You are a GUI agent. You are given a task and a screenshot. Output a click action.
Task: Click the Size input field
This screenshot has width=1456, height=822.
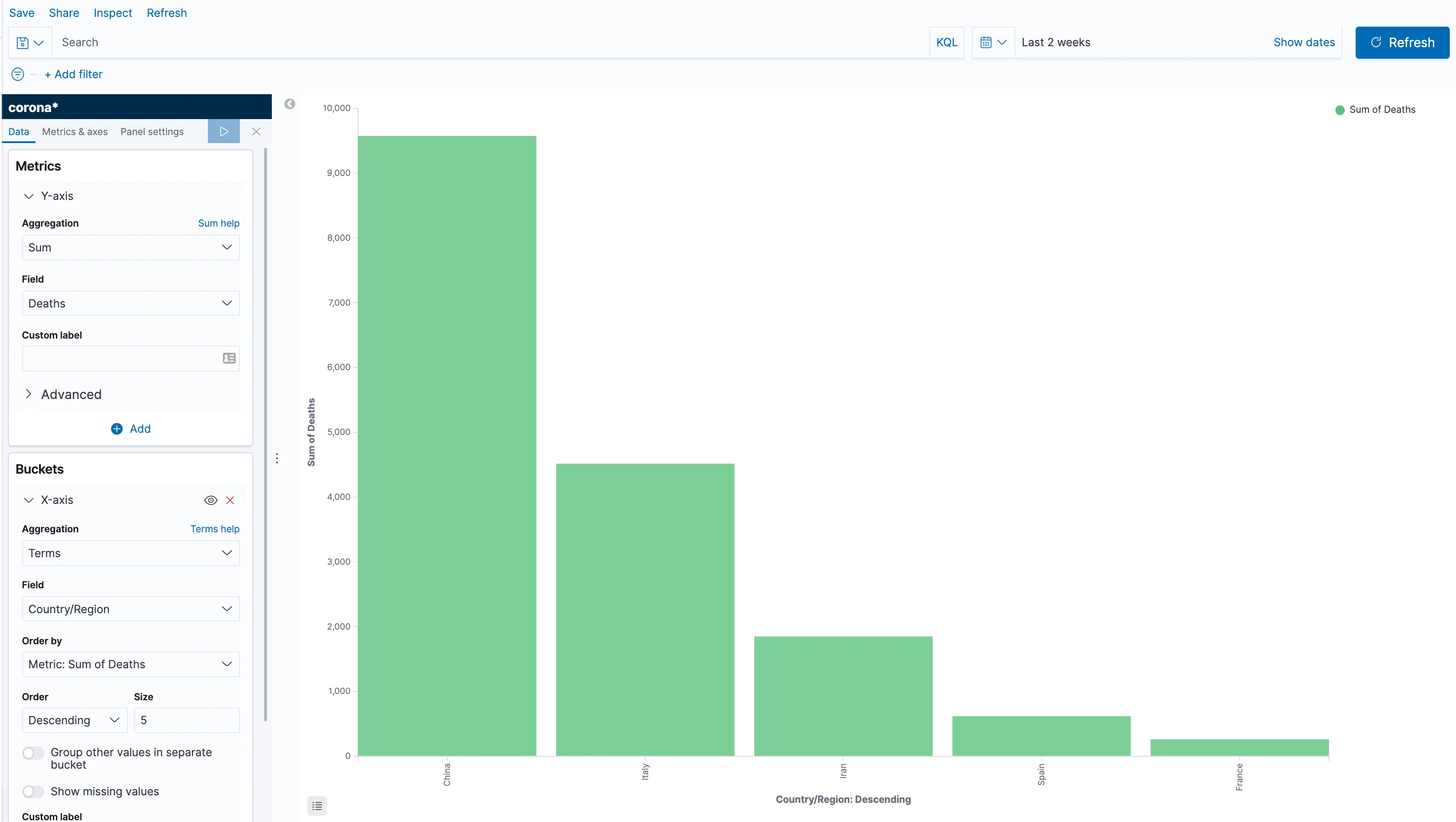187,720
